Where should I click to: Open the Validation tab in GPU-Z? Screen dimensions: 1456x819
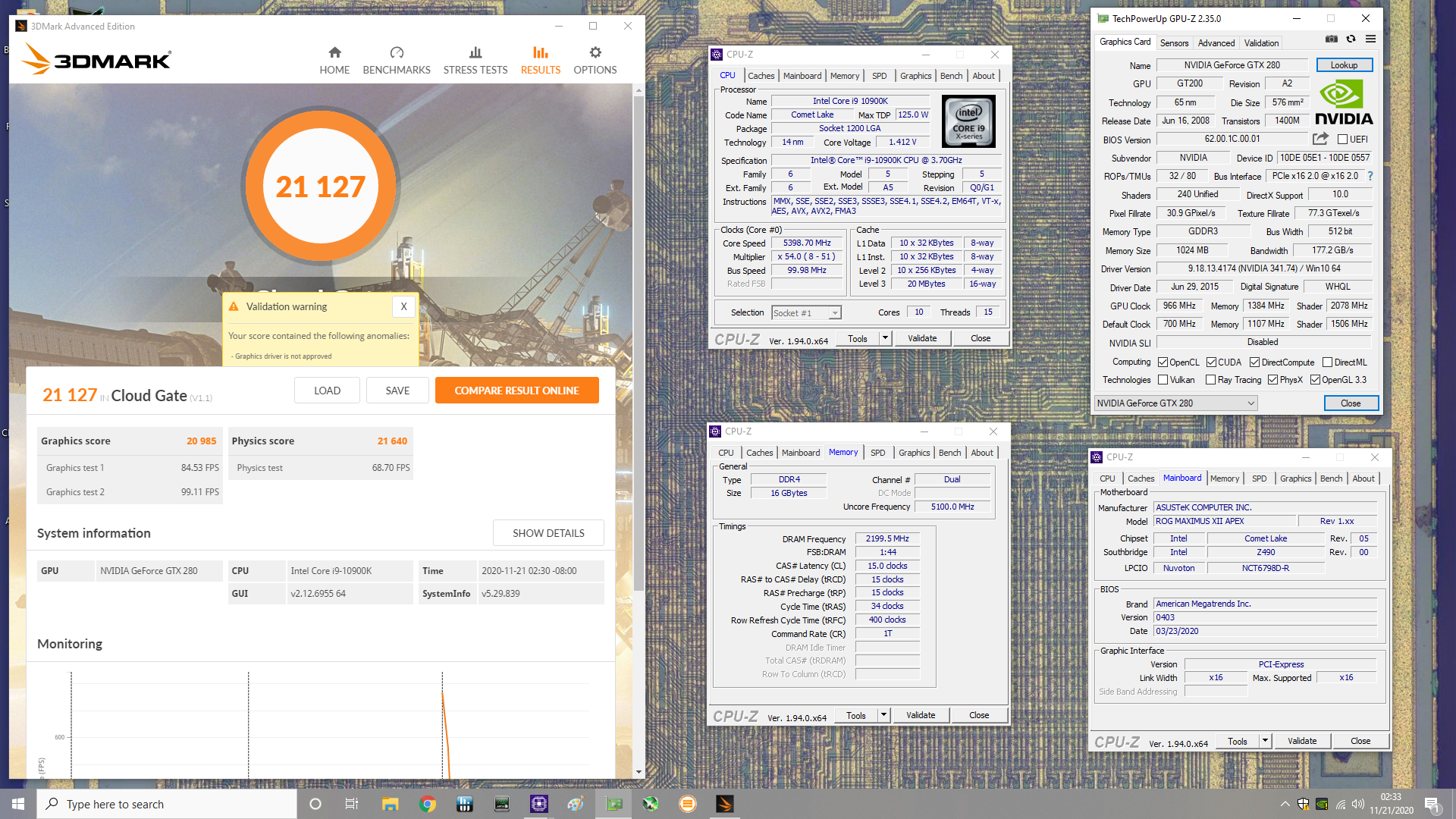[1261, 43]
